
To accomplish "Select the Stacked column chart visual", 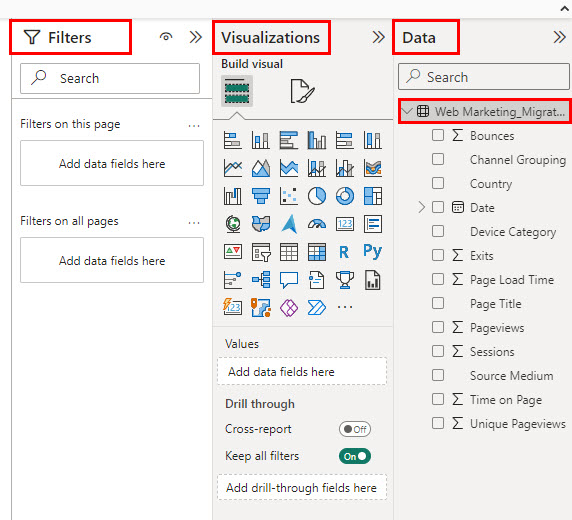I will [260, 140].
